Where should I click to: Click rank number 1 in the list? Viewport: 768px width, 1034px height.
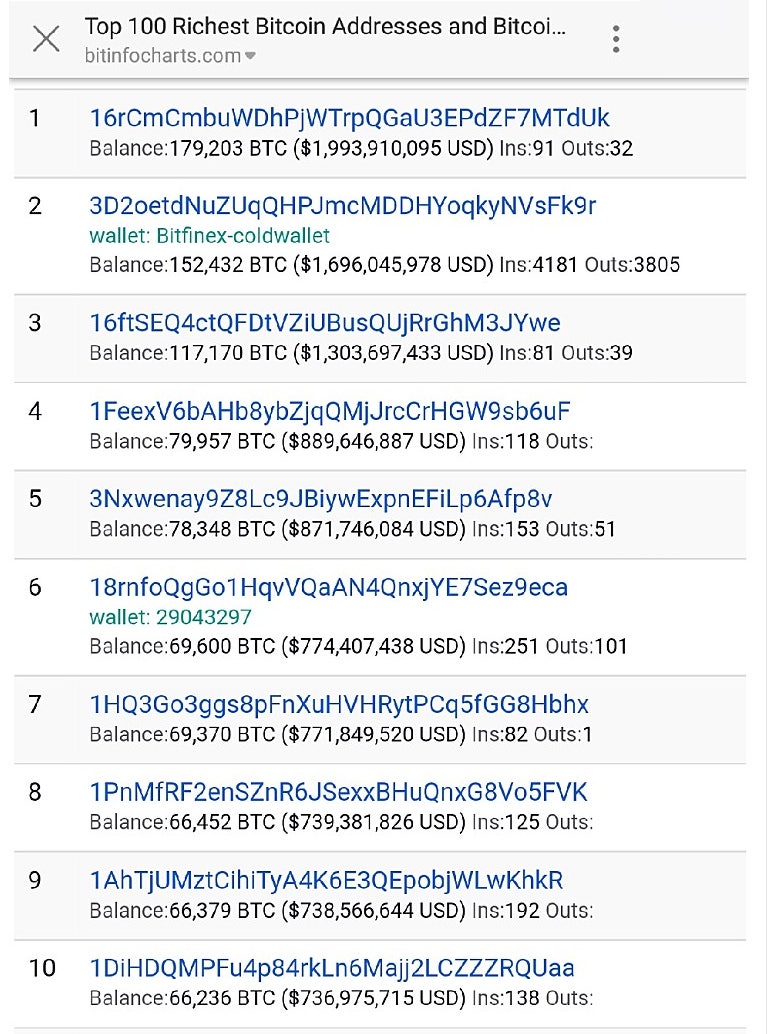(35, 119)
